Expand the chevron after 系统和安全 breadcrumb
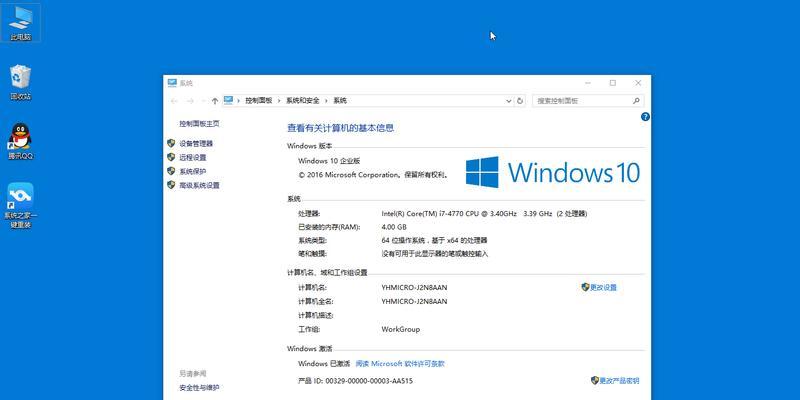The image size is (800, 400). tap(327, 101)
